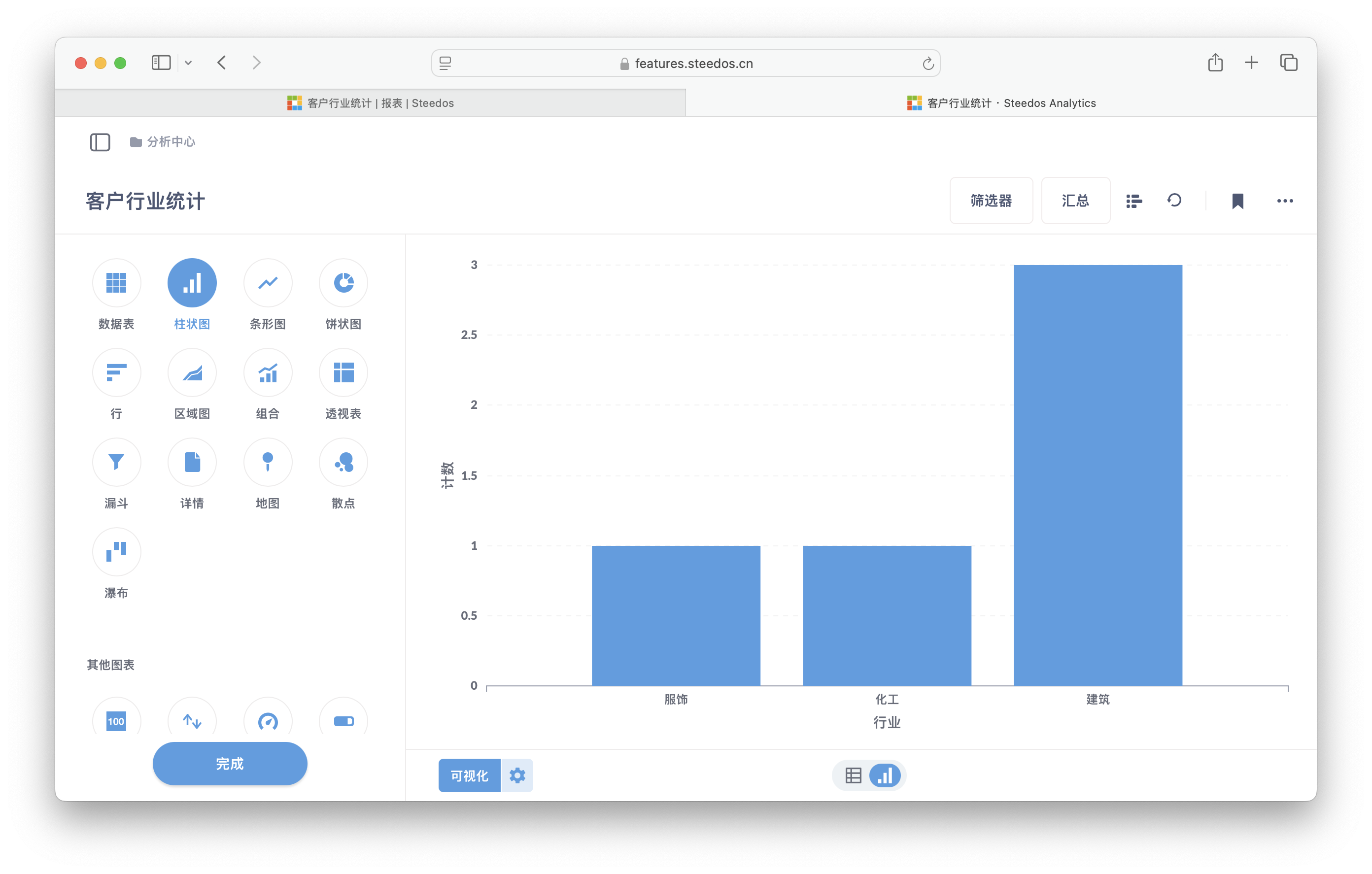Select the trend arrows visualization icon
Image resolution: width=1372 pixels, height=874 pixels.
pyautogui.click(x=192, y=721)
